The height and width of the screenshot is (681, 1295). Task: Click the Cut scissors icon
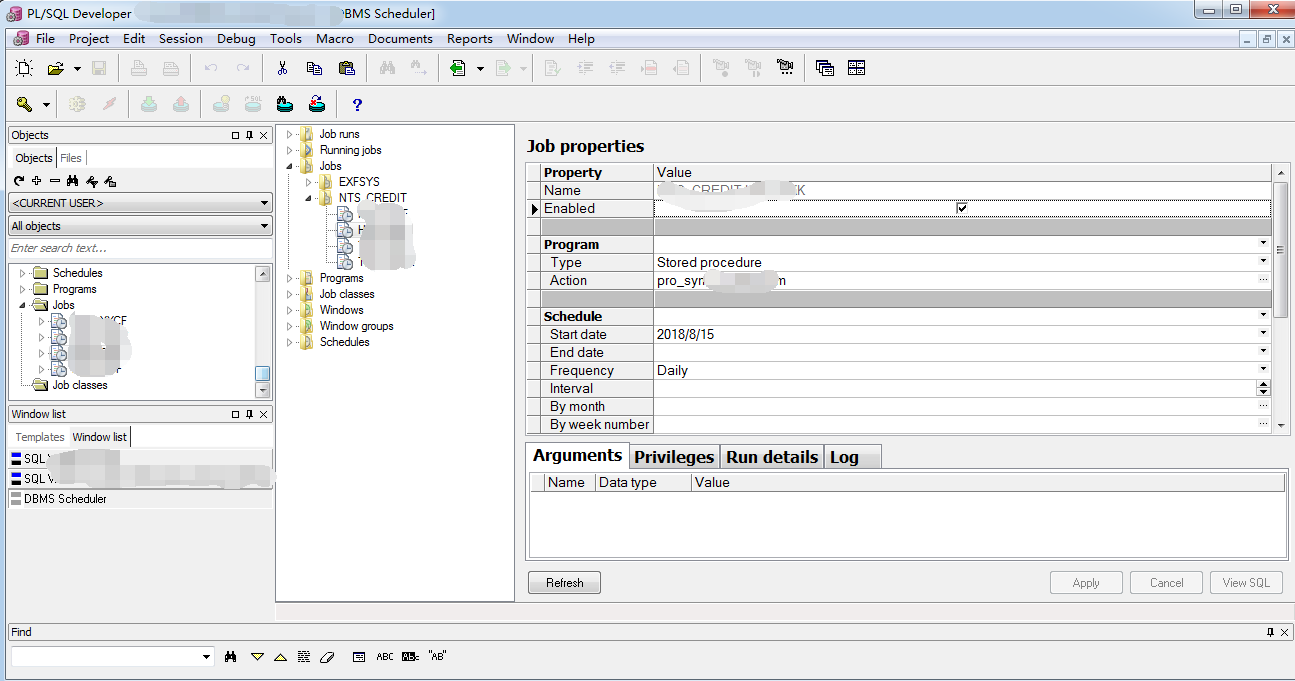[282, 68]
